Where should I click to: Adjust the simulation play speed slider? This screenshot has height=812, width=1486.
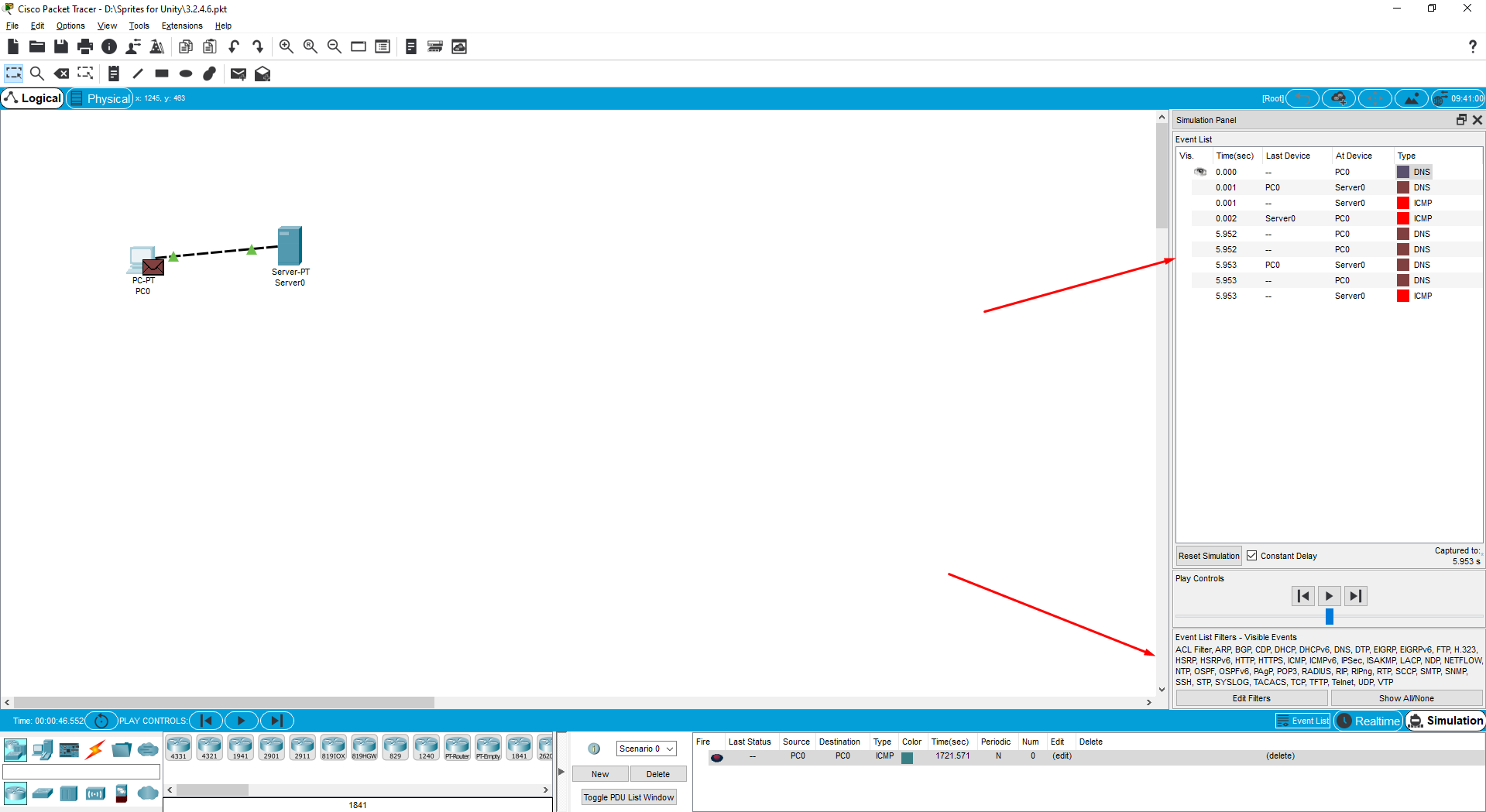[x=1330, y=616]
